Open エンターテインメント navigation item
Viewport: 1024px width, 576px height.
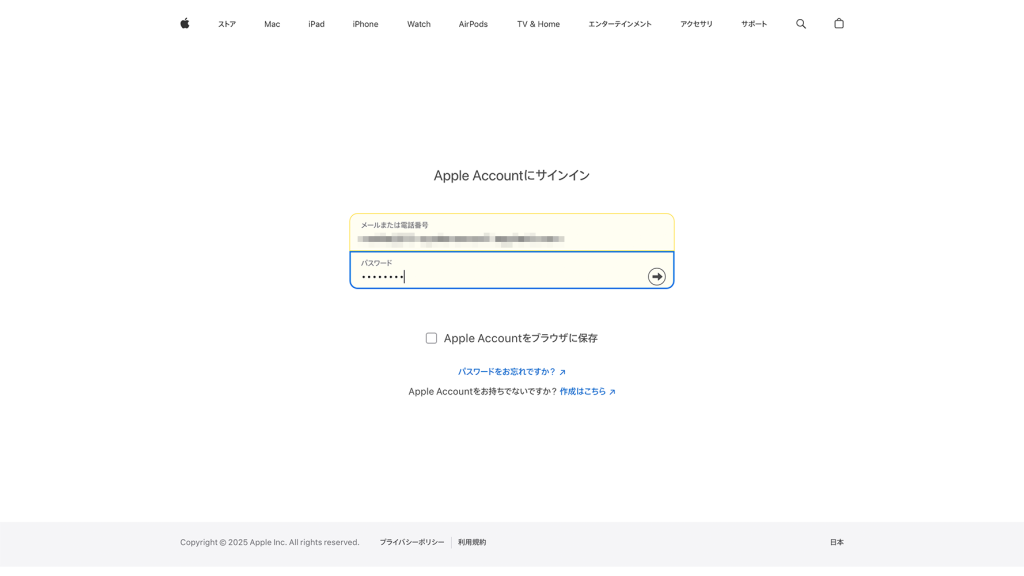click(x=620, y=24)
